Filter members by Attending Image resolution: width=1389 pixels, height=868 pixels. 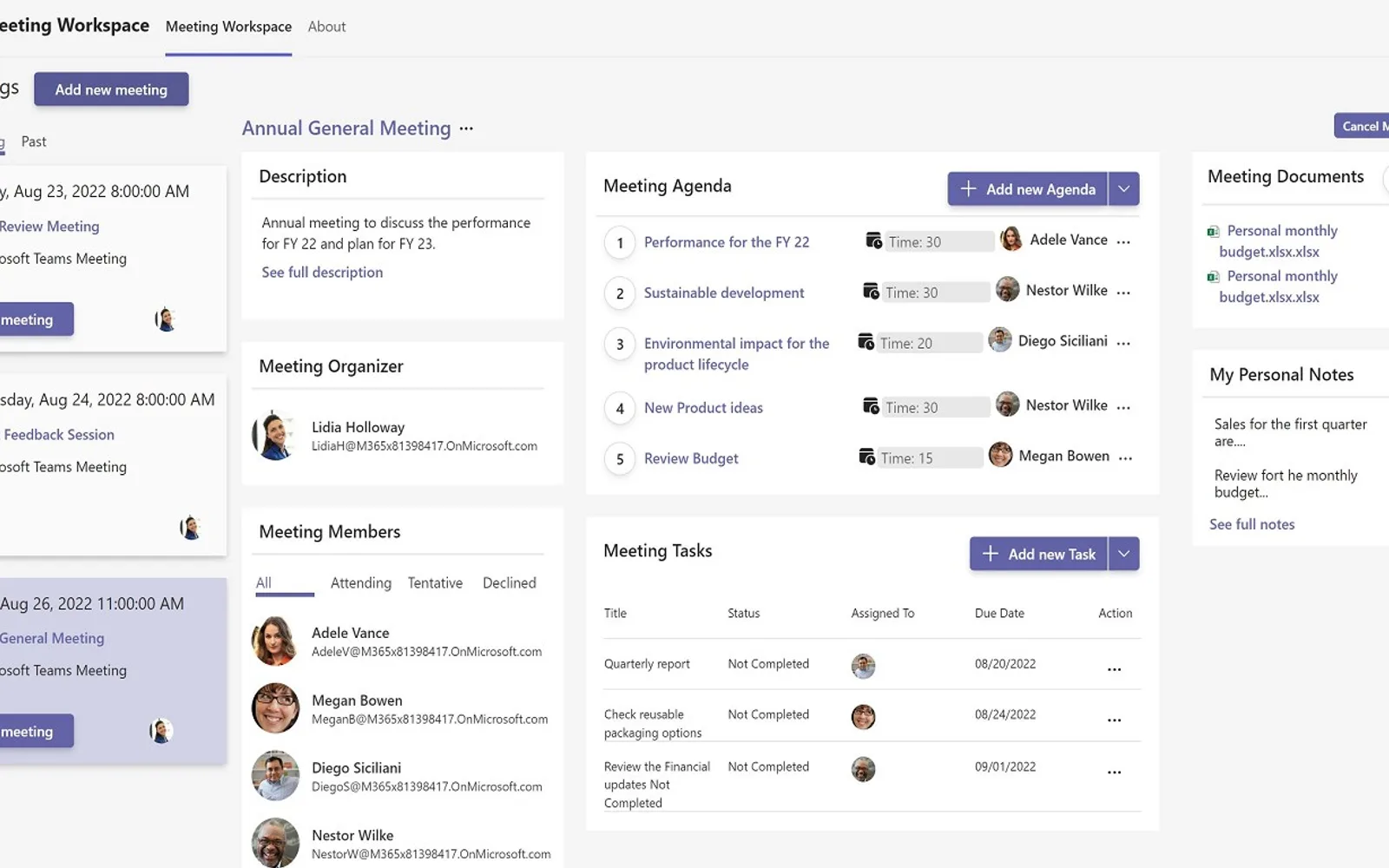coord(360,583)
